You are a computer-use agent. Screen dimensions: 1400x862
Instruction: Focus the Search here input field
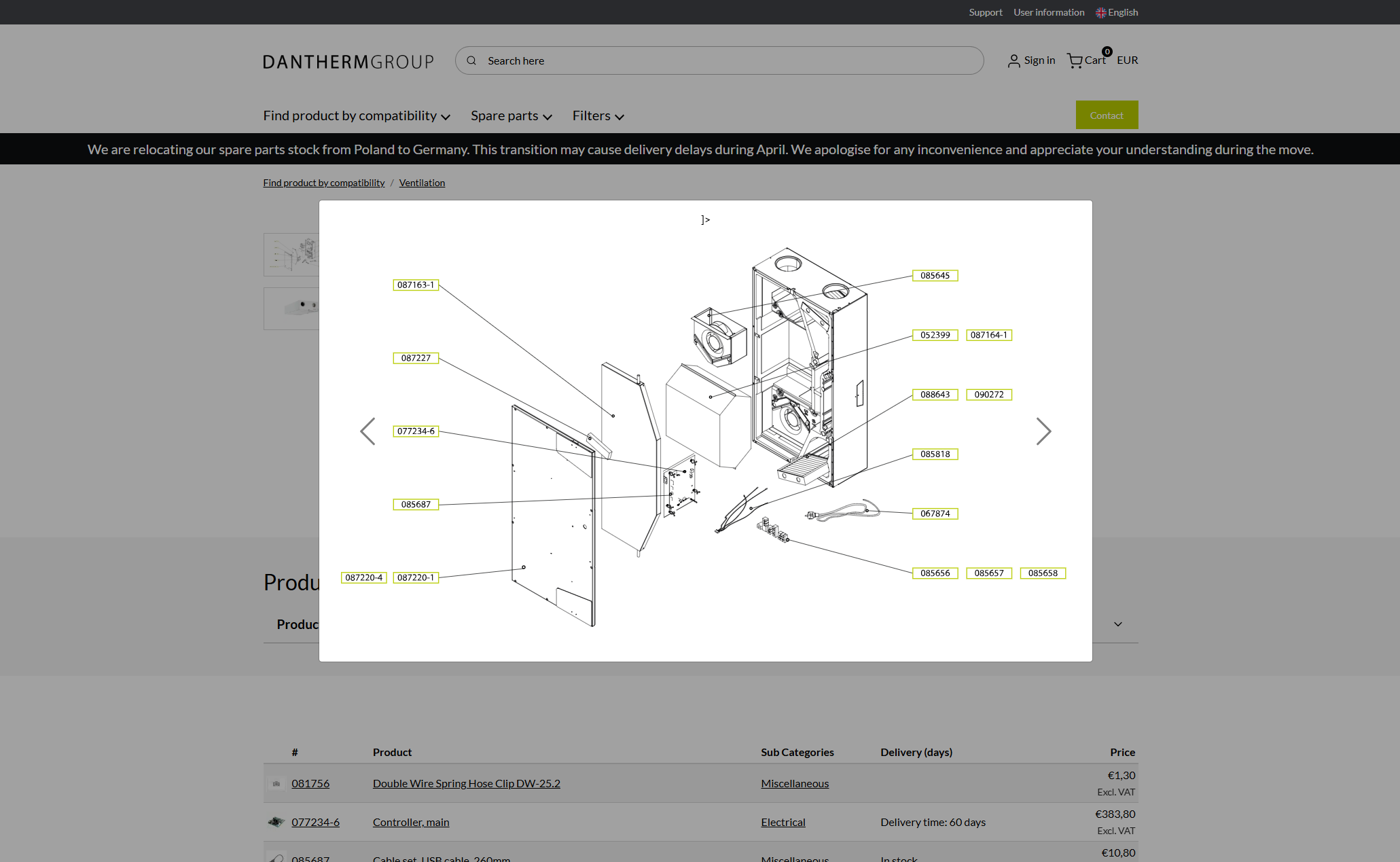pyautogui.click(x=719, y=60)
